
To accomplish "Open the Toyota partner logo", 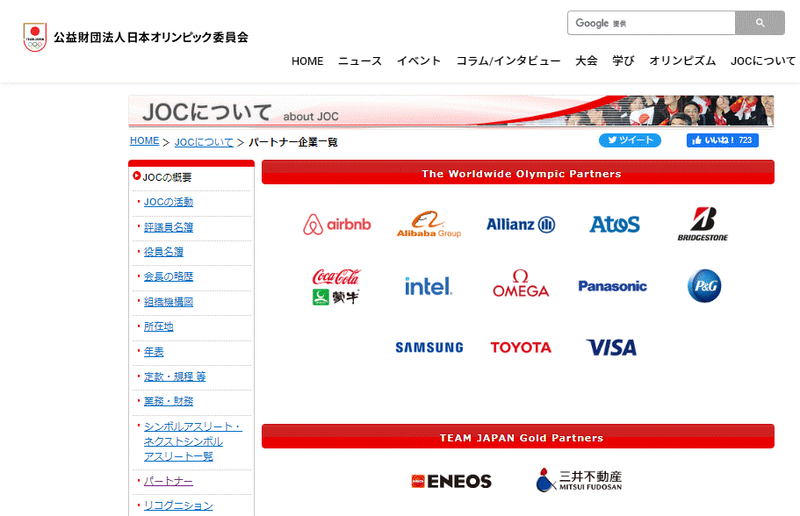I will coord(521,348).
